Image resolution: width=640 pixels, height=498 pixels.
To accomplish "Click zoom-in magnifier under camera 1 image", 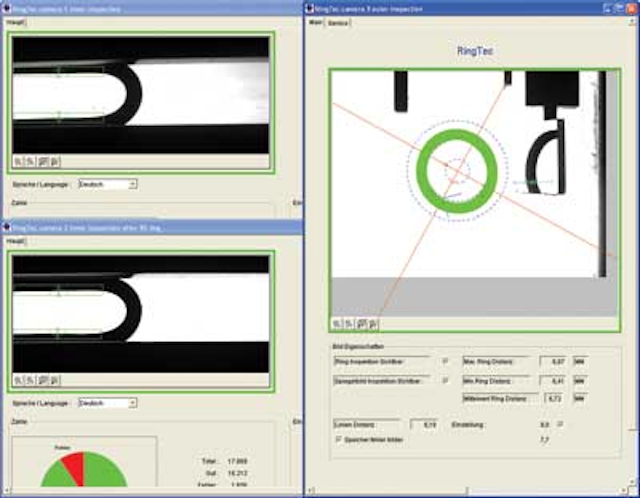I will 18,162.
